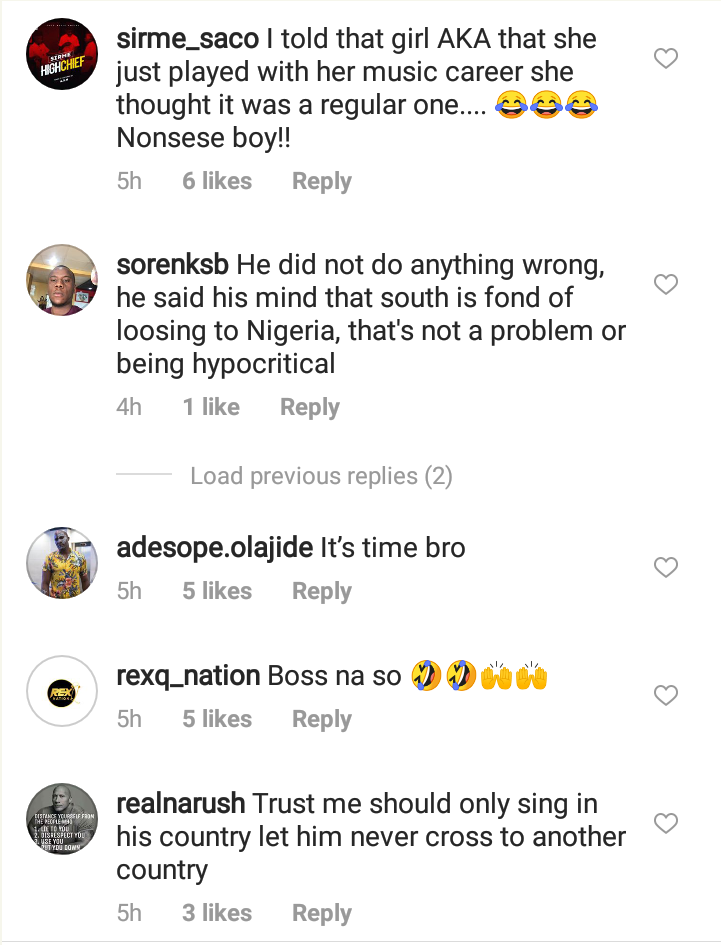Expand Load previous replies (2)
Viewport: 721px width, 945px height.
click(x=321, y=476)
